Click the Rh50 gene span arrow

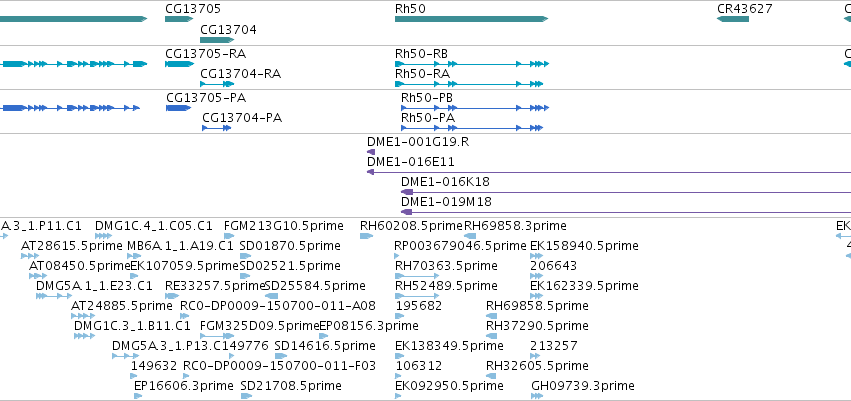point(470,19)
